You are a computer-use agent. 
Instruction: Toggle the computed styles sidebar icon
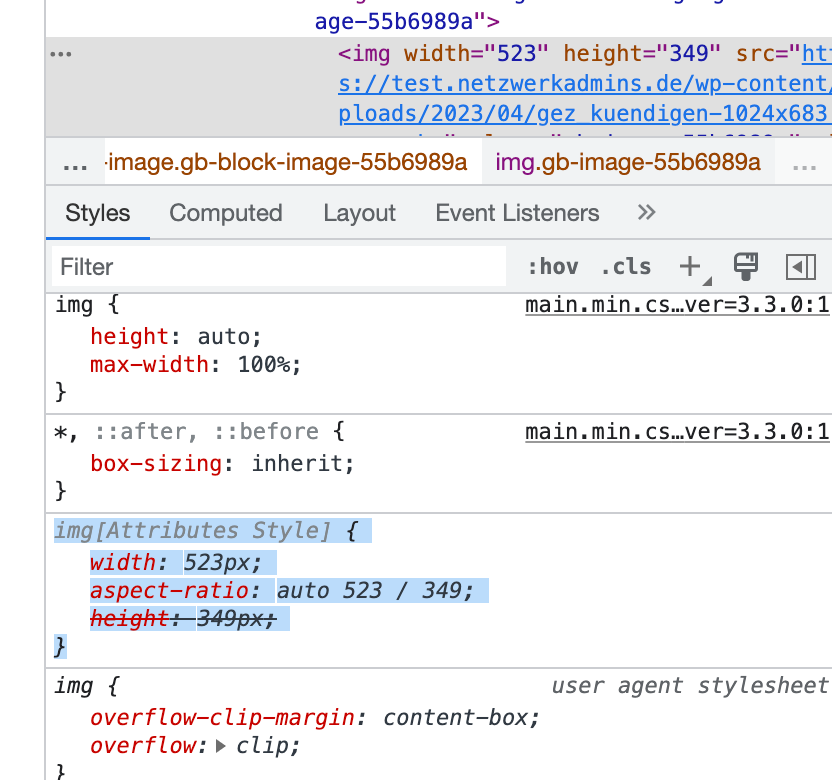tap(800, 266)
